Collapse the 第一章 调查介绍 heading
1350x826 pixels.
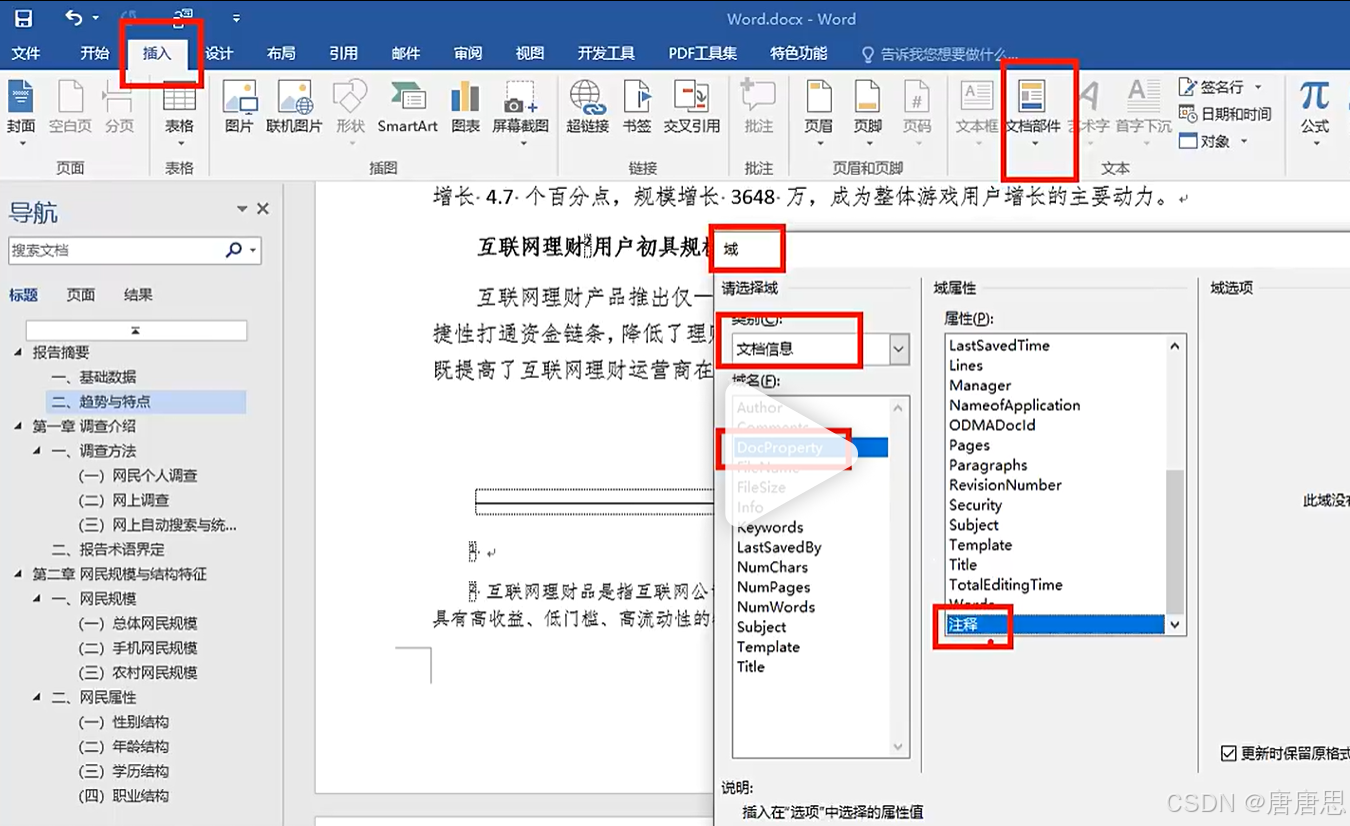pos(18,426)
